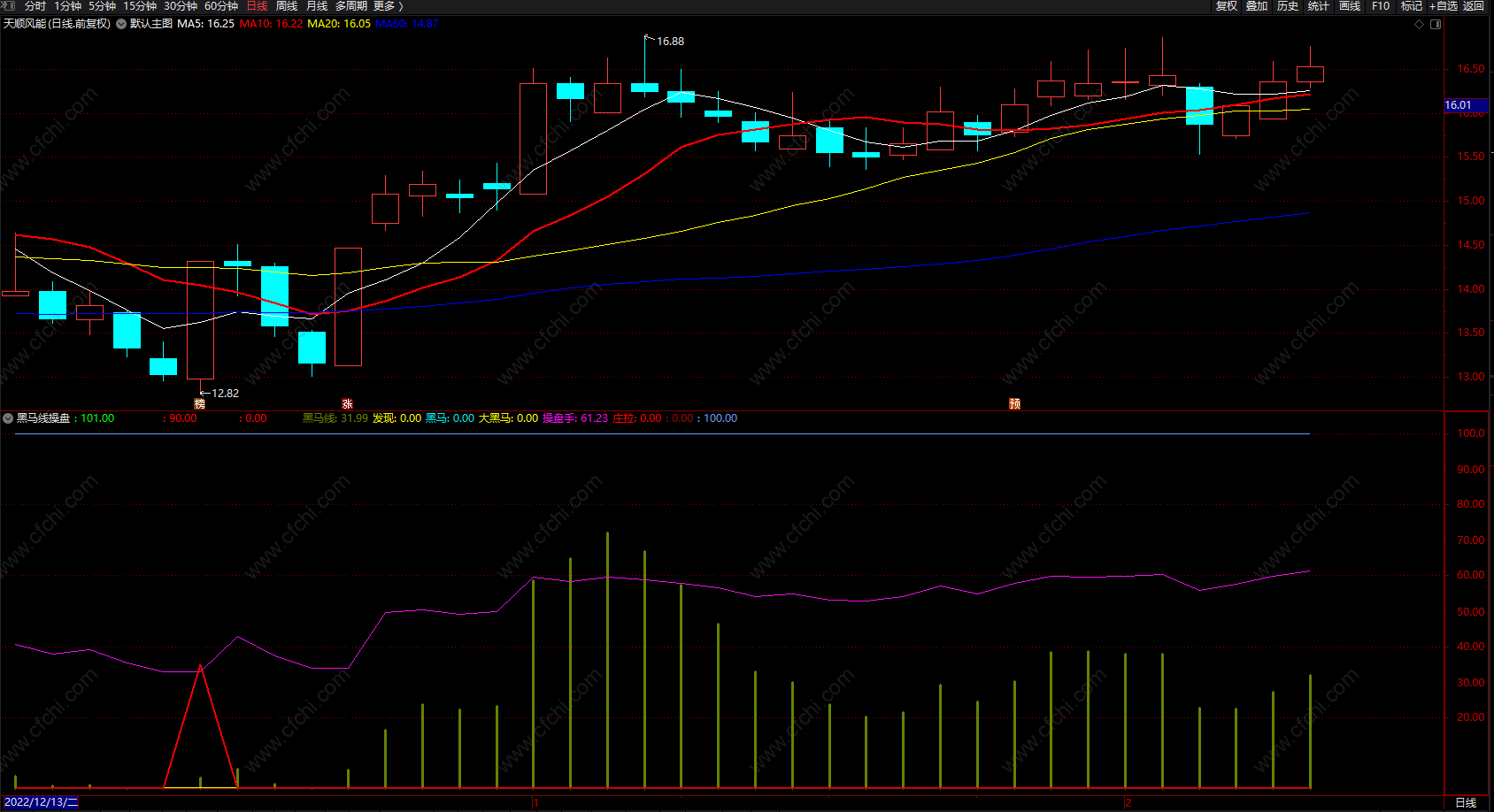This screenshot has width=1494, height=812.
Task: Expand the 更多 periods list
Action: (x=388, y=6)
